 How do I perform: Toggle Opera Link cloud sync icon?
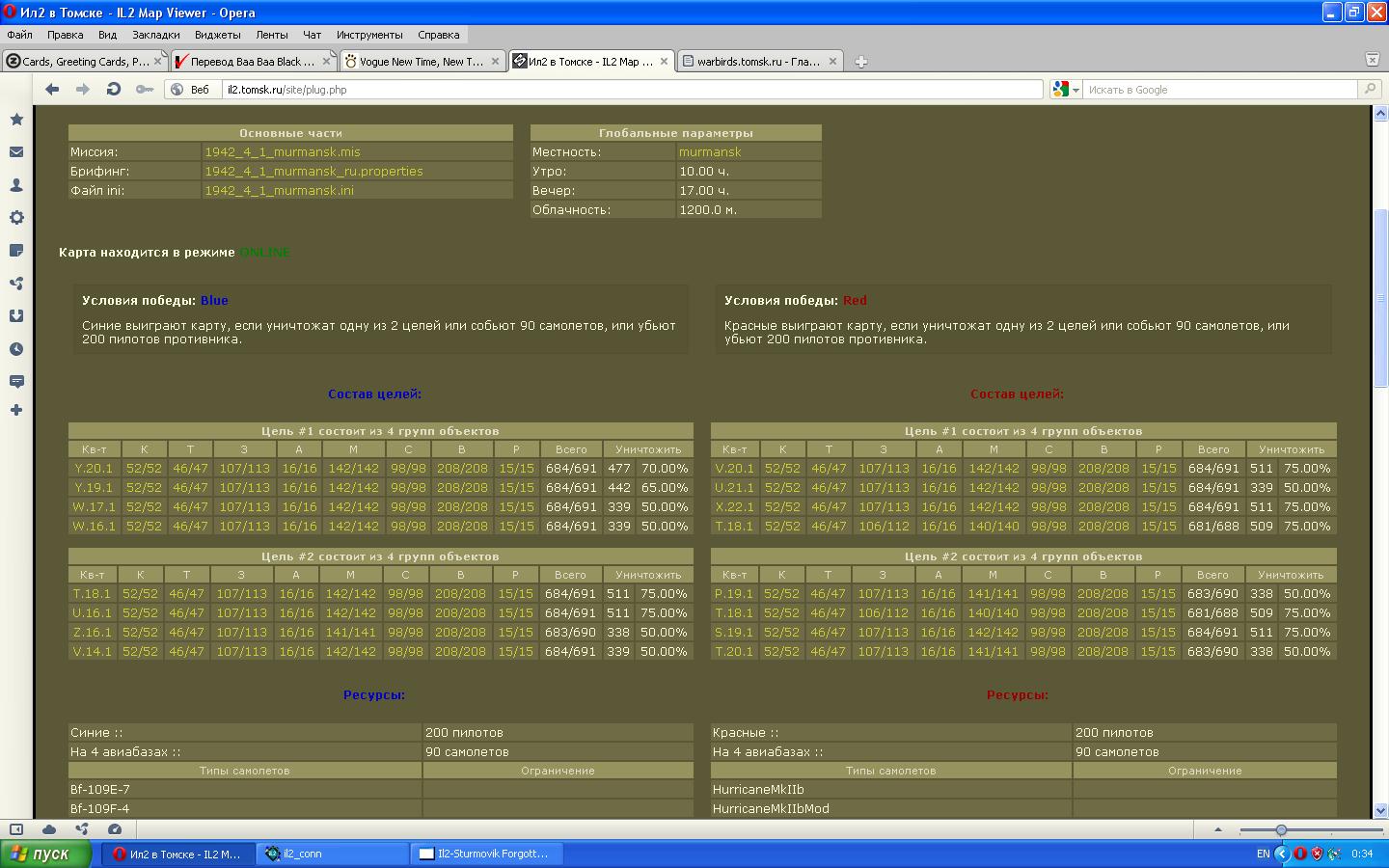(49, 829)
